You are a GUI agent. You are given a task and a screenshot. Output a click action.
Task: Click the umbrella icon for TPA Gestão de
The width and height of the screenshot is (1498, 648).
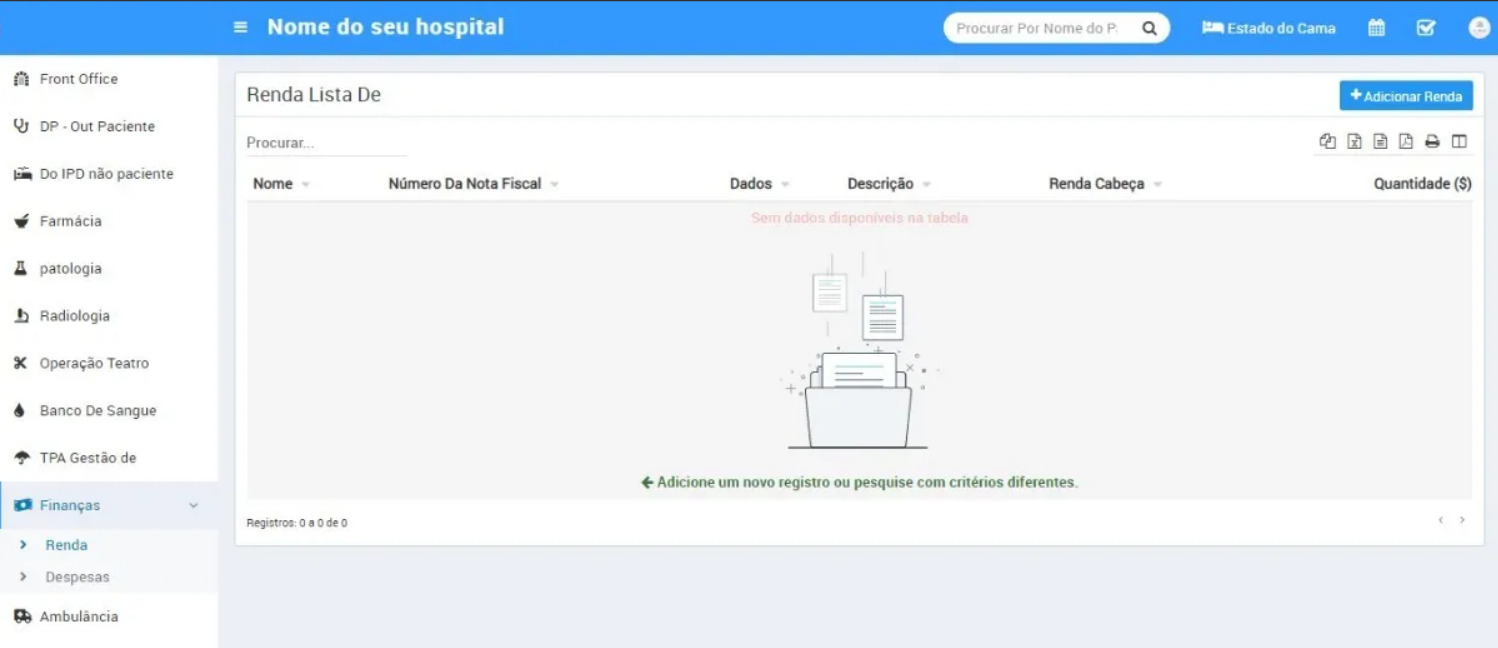(22, 458)
